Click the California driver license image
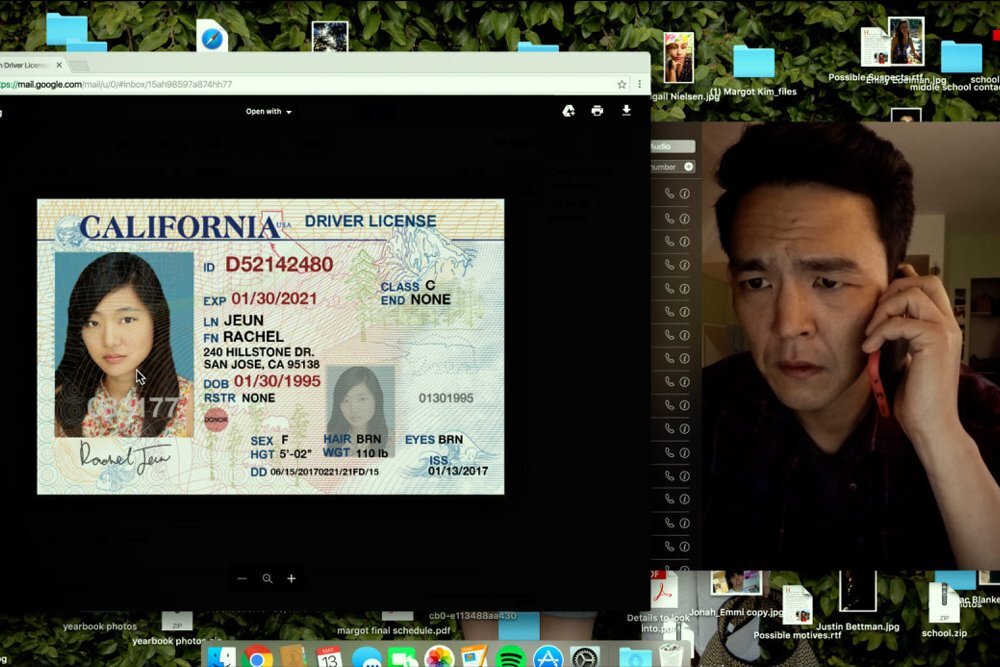1000x667 pixels. (x=270, y=347)
